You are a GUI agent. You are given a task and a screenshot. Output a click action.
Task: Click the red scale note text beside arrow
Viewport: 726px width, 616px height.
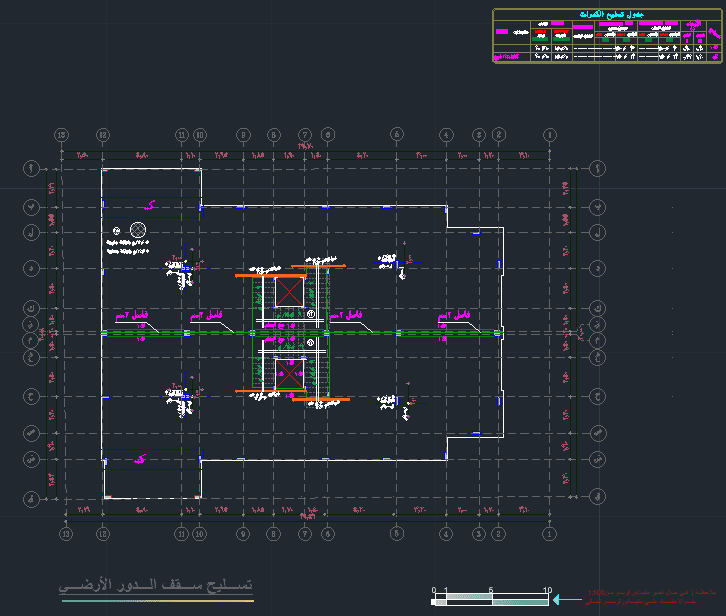651,597
